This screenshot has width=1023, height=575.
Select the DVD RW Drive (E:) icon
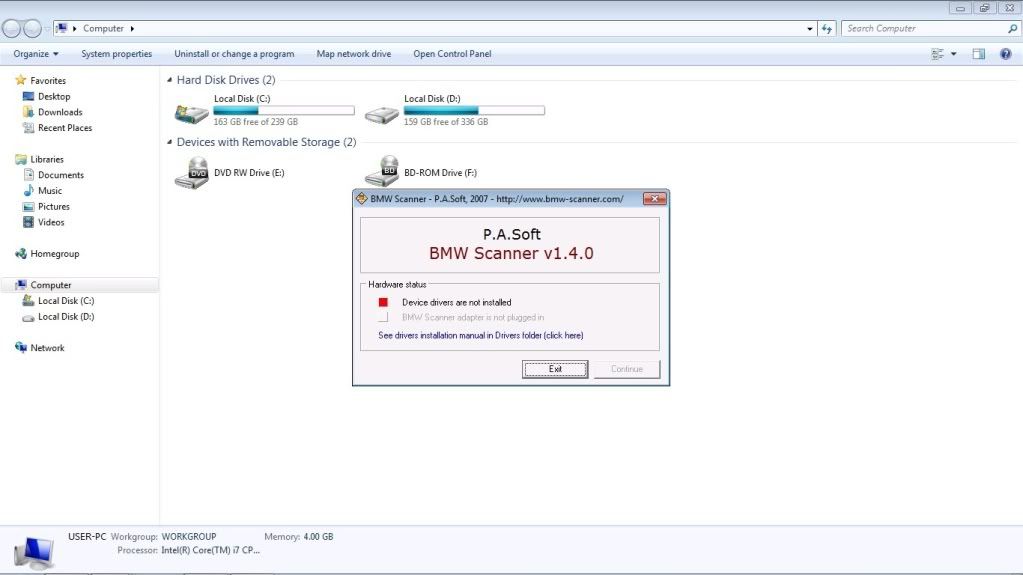click(191, 172)
